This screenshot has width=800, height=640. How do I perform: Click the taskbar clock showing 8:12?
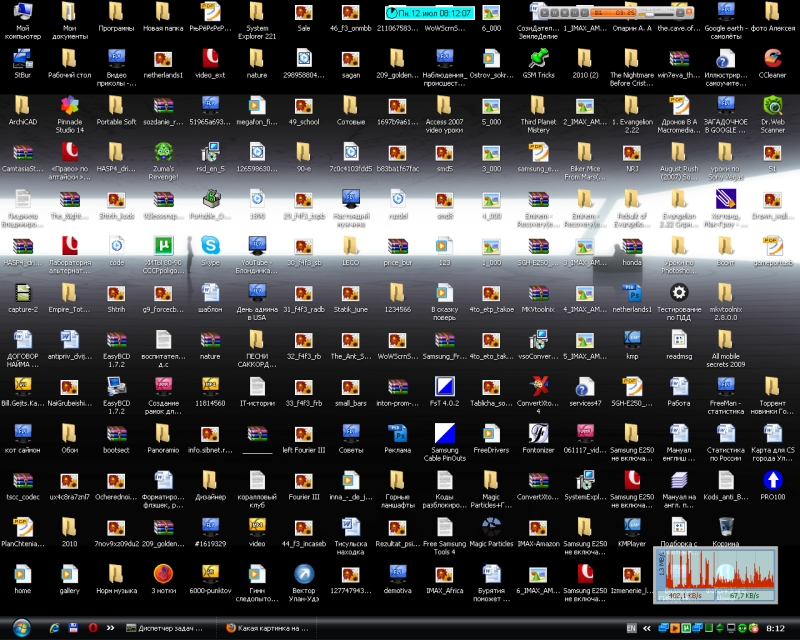[775, 628]
